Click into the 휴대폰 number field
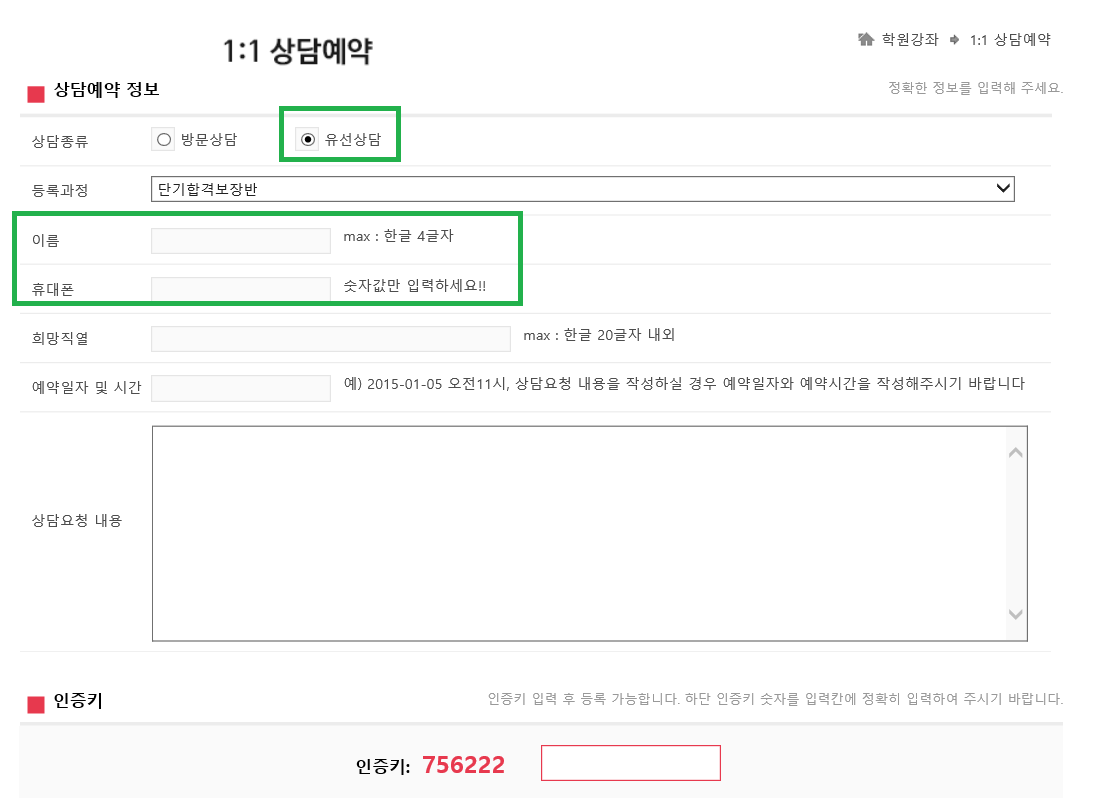The image size is (1103, 809). click(x=240, y=289)
